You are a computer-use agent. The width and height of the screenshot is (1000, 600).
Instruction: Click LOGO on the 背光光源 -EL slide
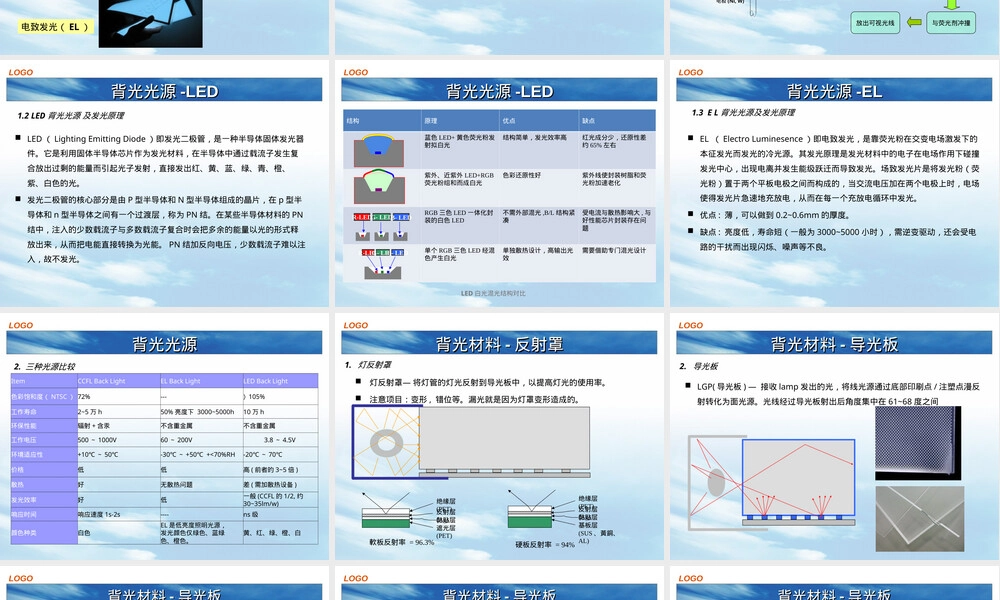pos(690,72)
